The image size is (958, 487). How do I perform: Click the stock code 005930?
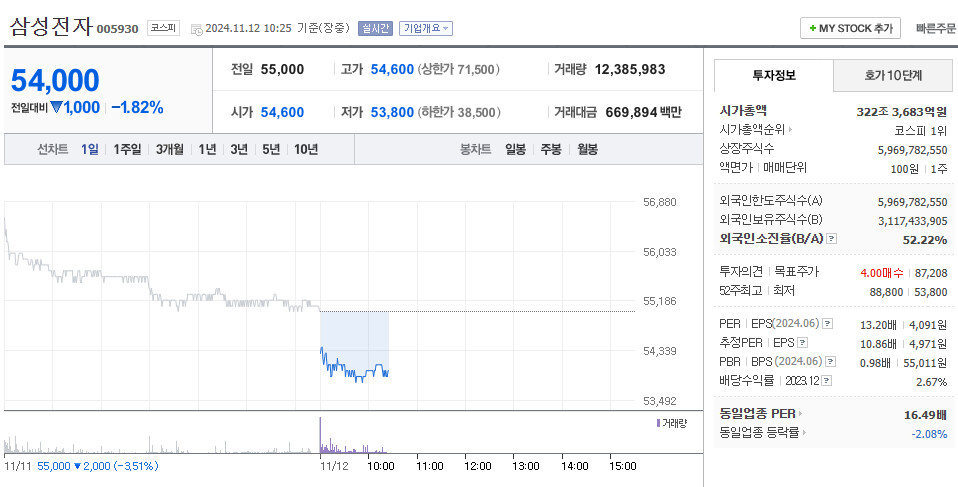(117, 29)
